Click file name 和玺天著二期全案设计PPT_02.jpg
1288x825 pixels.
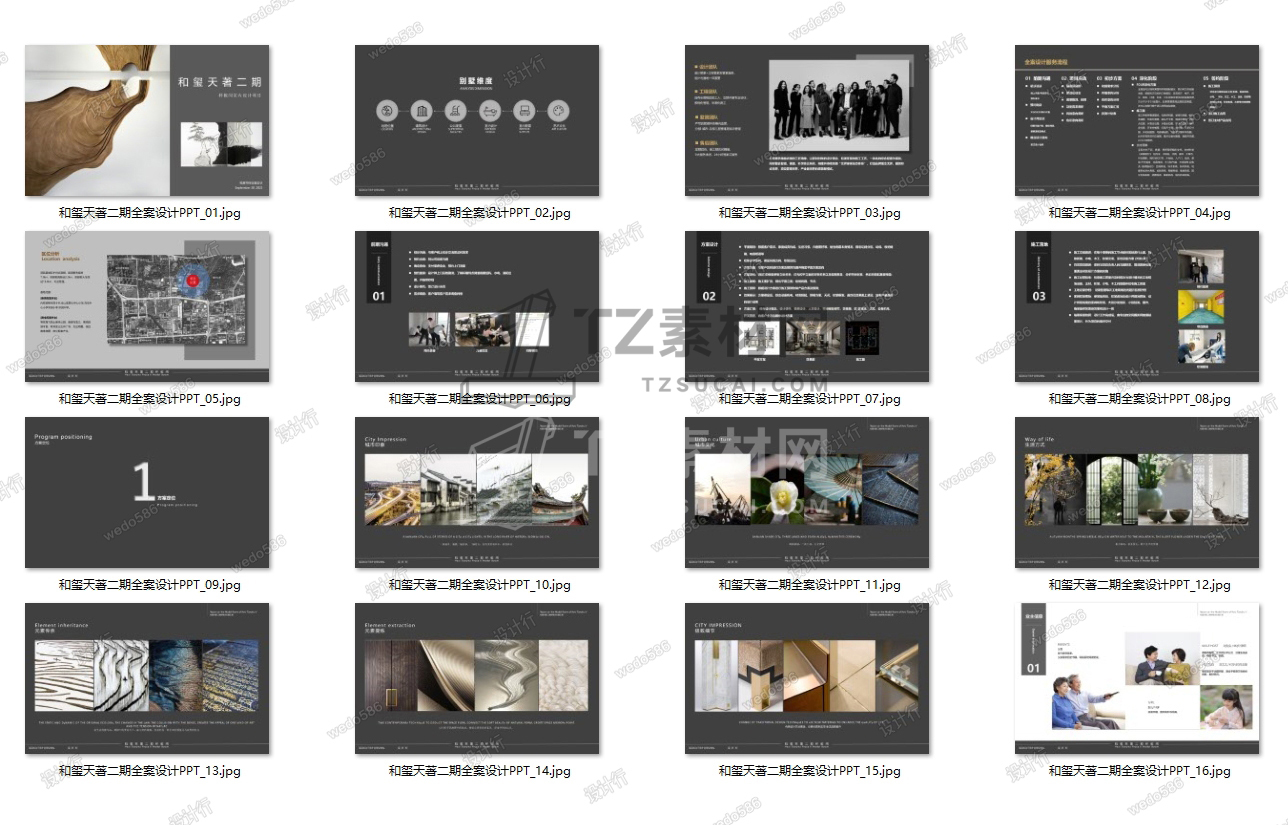click(x=480, y=213)
